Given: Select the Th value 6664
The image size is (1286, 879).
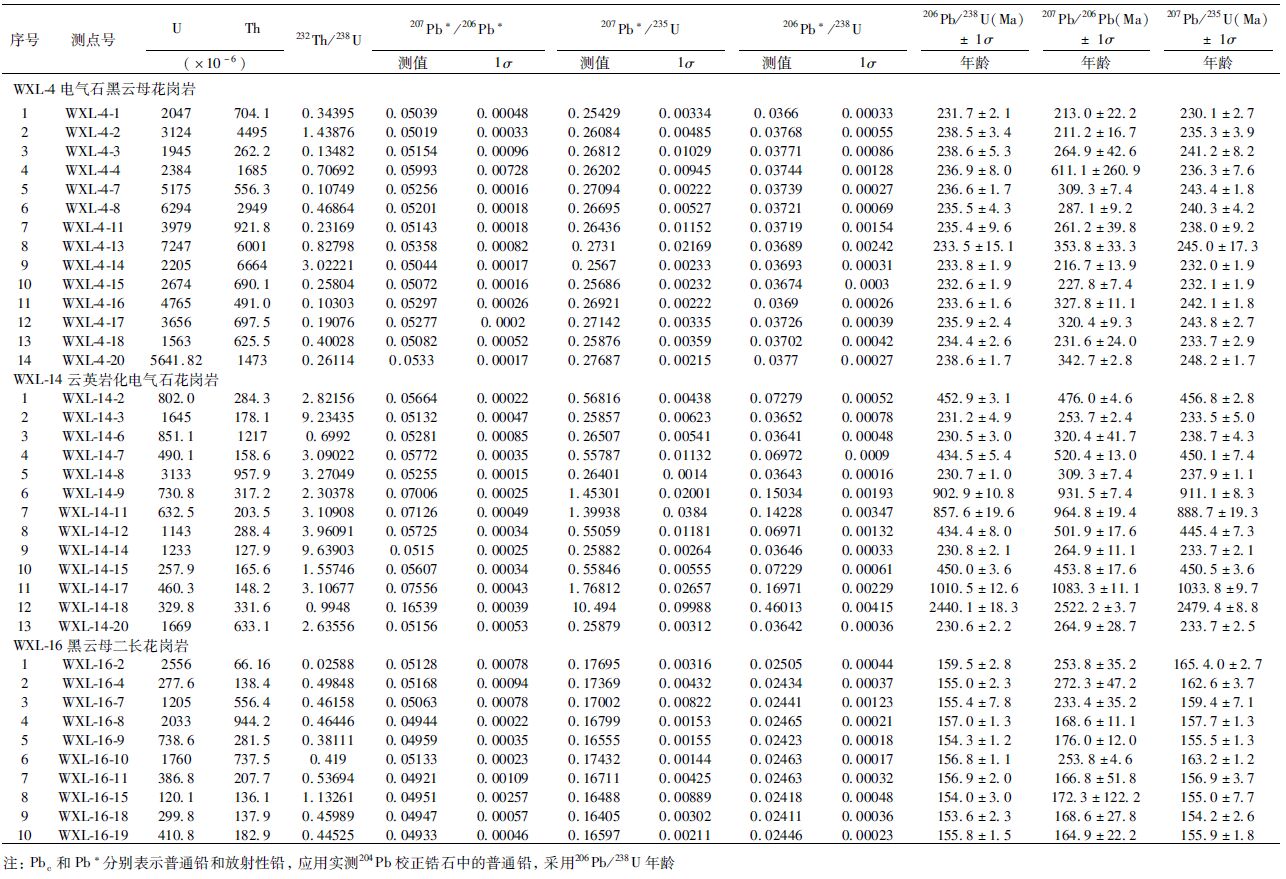Looking at the screenshot, I should point(253,265).
